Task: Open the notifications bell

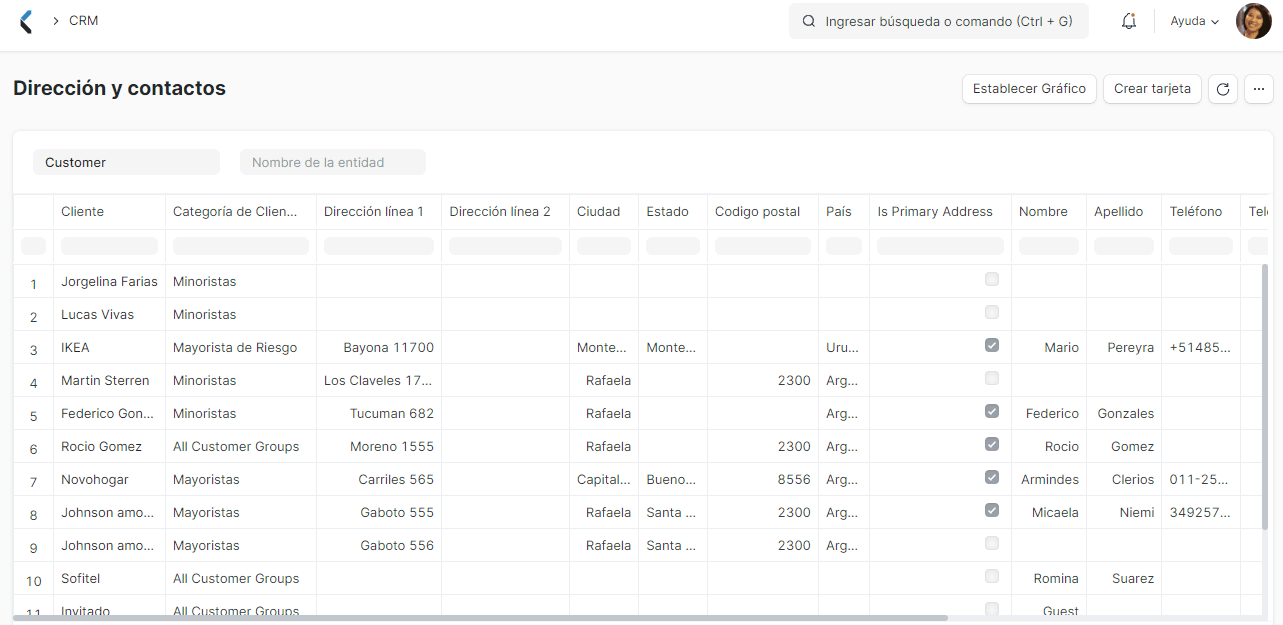Action: tap(1129, 21)
